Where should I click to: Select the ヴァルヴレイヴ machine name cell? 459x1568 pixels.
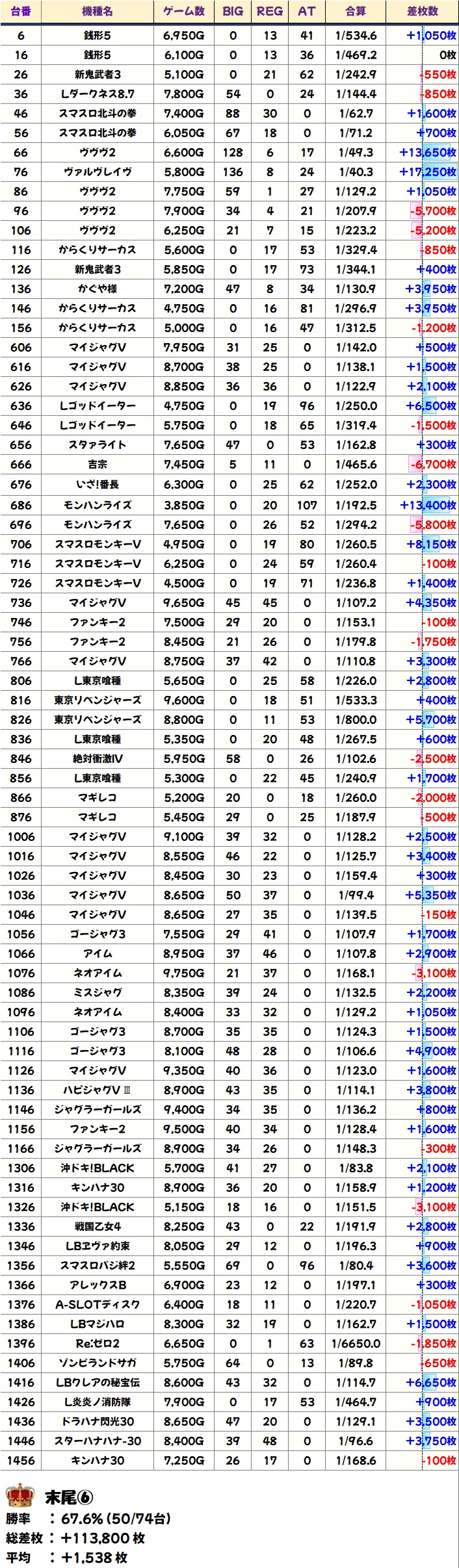98,172
